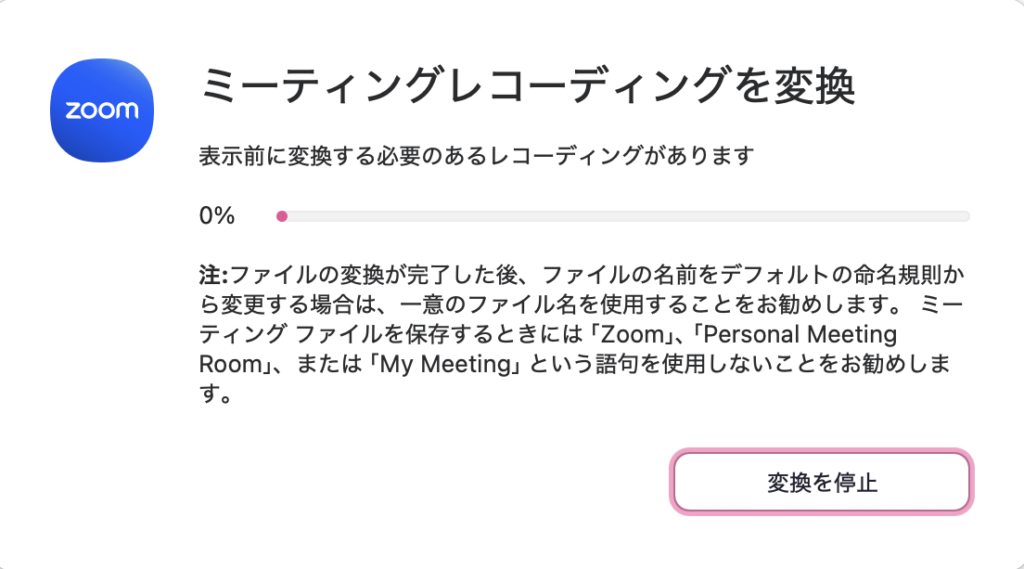Screen dimensions: 1024x569
Task: Click the subtitle 表示前に変換する必要のあるレコーディングがあります
Action: (x=475, y=156)
